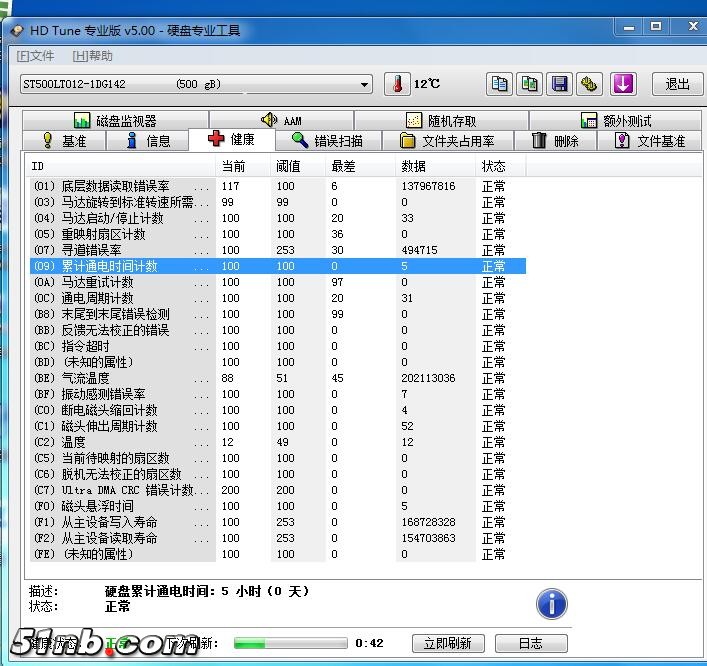Select the (BC) 指令超时 row
707x666 pixels.
click(278, 346)
